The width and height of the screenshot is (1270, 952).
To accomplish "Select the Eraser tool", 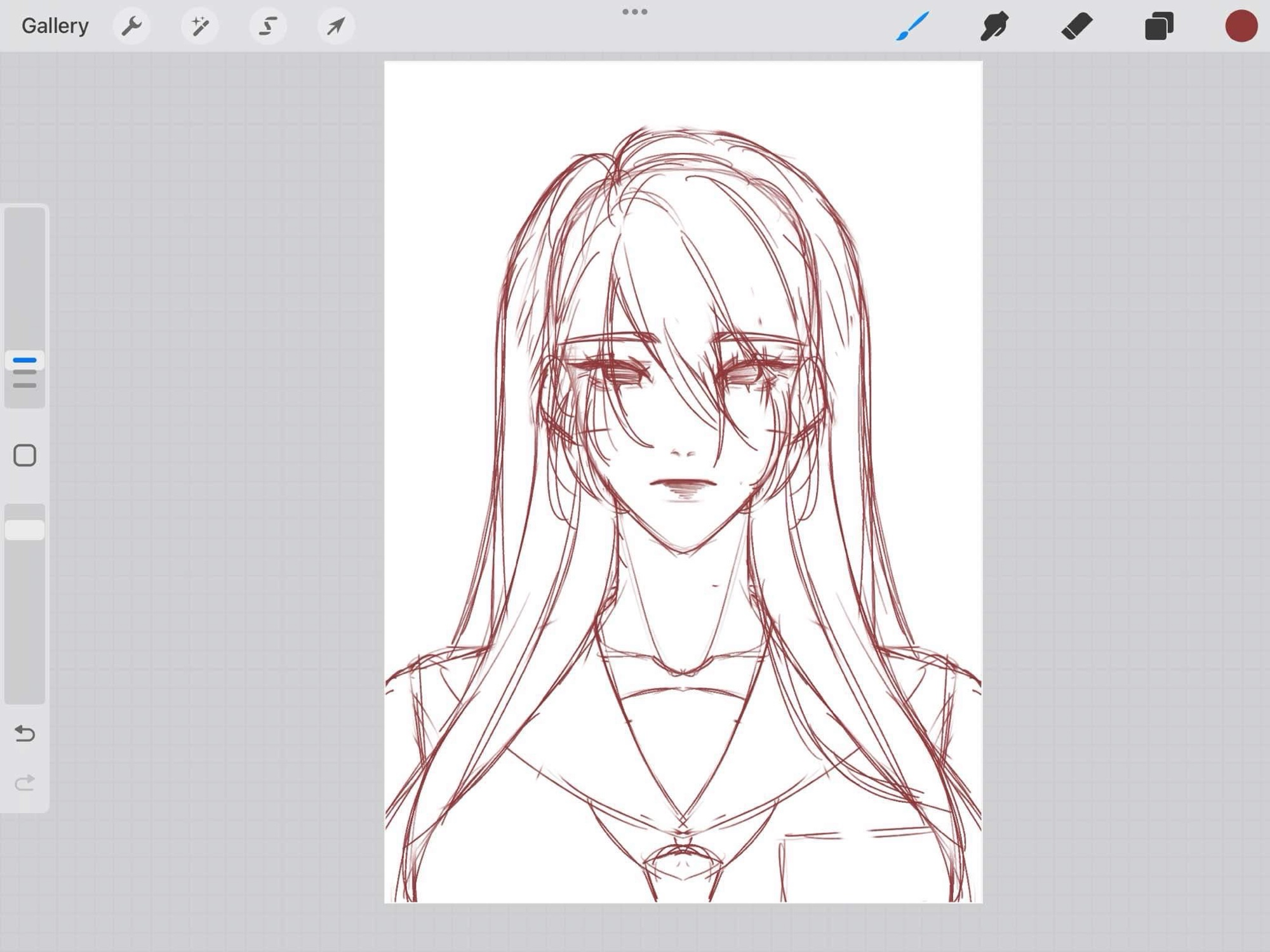I will point(1077,26).
